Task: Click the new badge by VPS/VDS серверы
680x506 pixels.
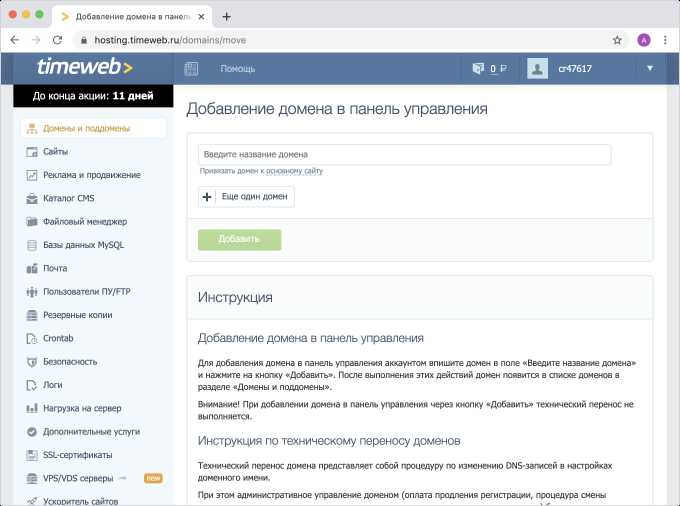Action: point(153,478)
